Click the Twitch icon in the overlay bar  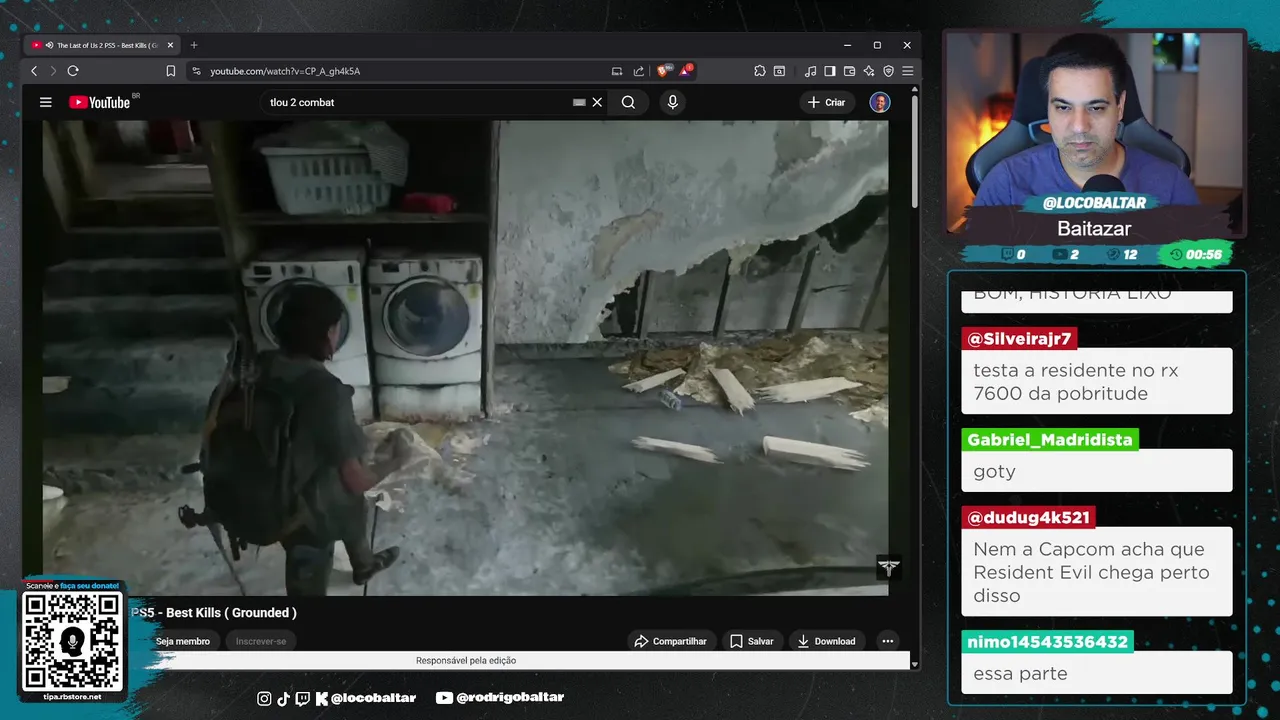[303, 698]
